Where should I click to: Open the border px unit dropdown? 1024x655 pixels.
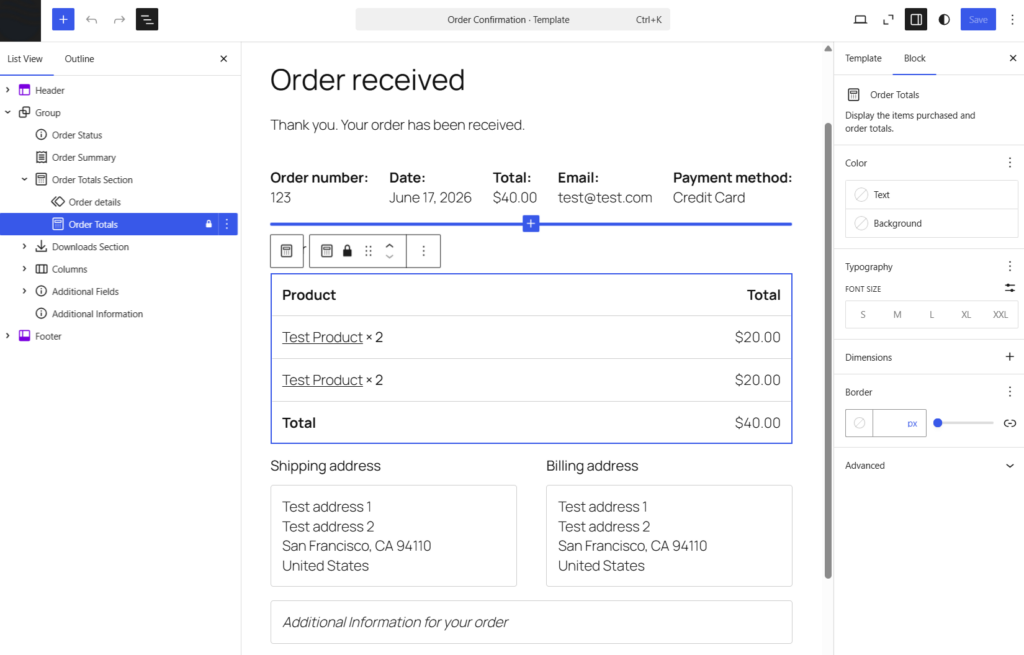pyautogui.click(x=912, y=424)
